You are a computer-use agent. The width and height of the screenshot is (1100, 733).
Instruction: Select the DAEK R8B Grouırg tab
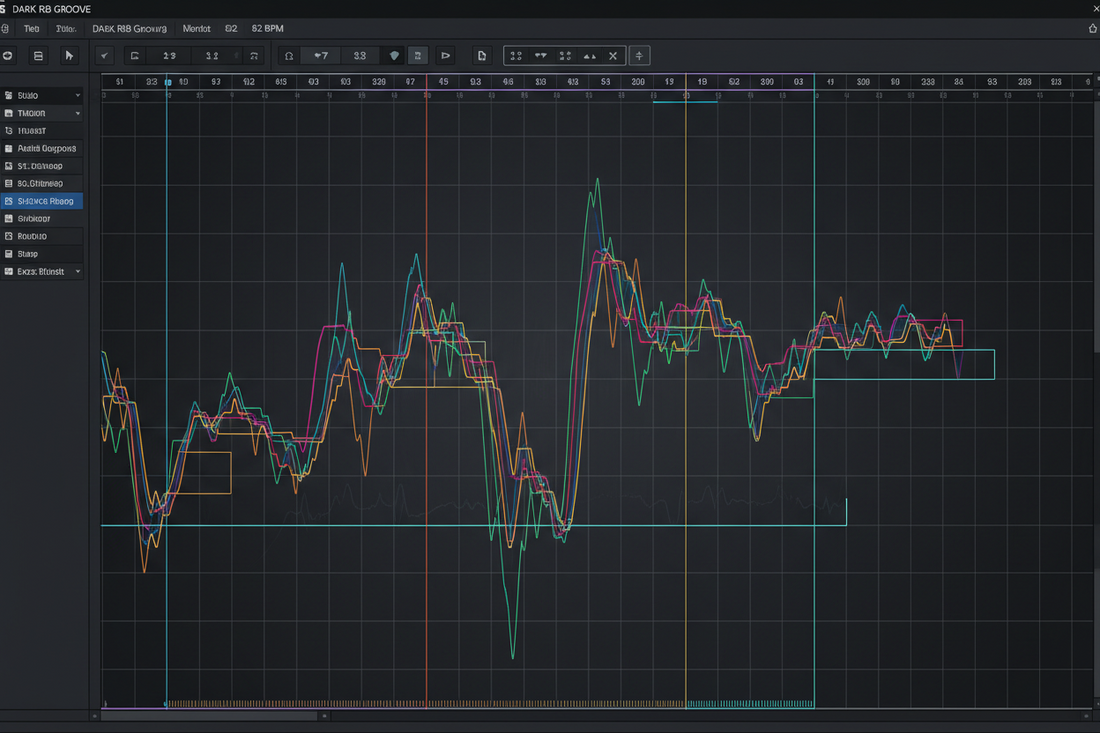(130, 29)
